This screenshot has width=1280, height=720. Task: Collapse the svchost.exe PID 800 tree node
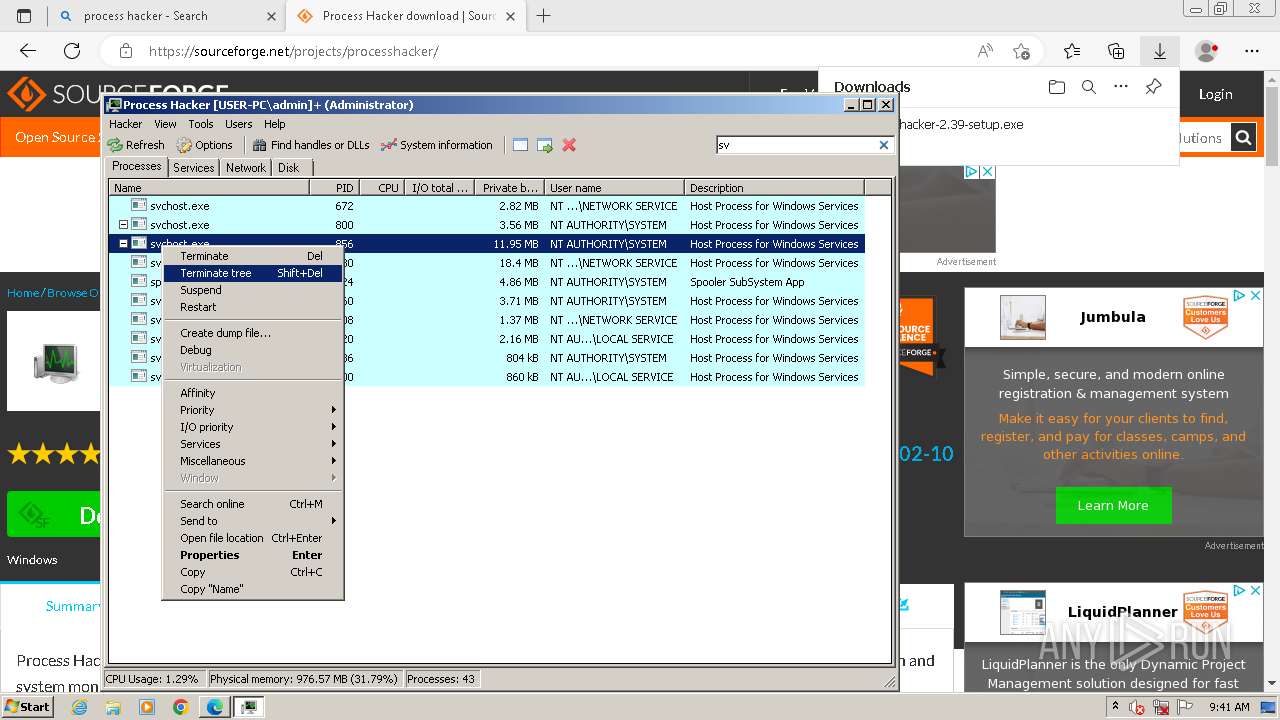(x=123, y=225)
